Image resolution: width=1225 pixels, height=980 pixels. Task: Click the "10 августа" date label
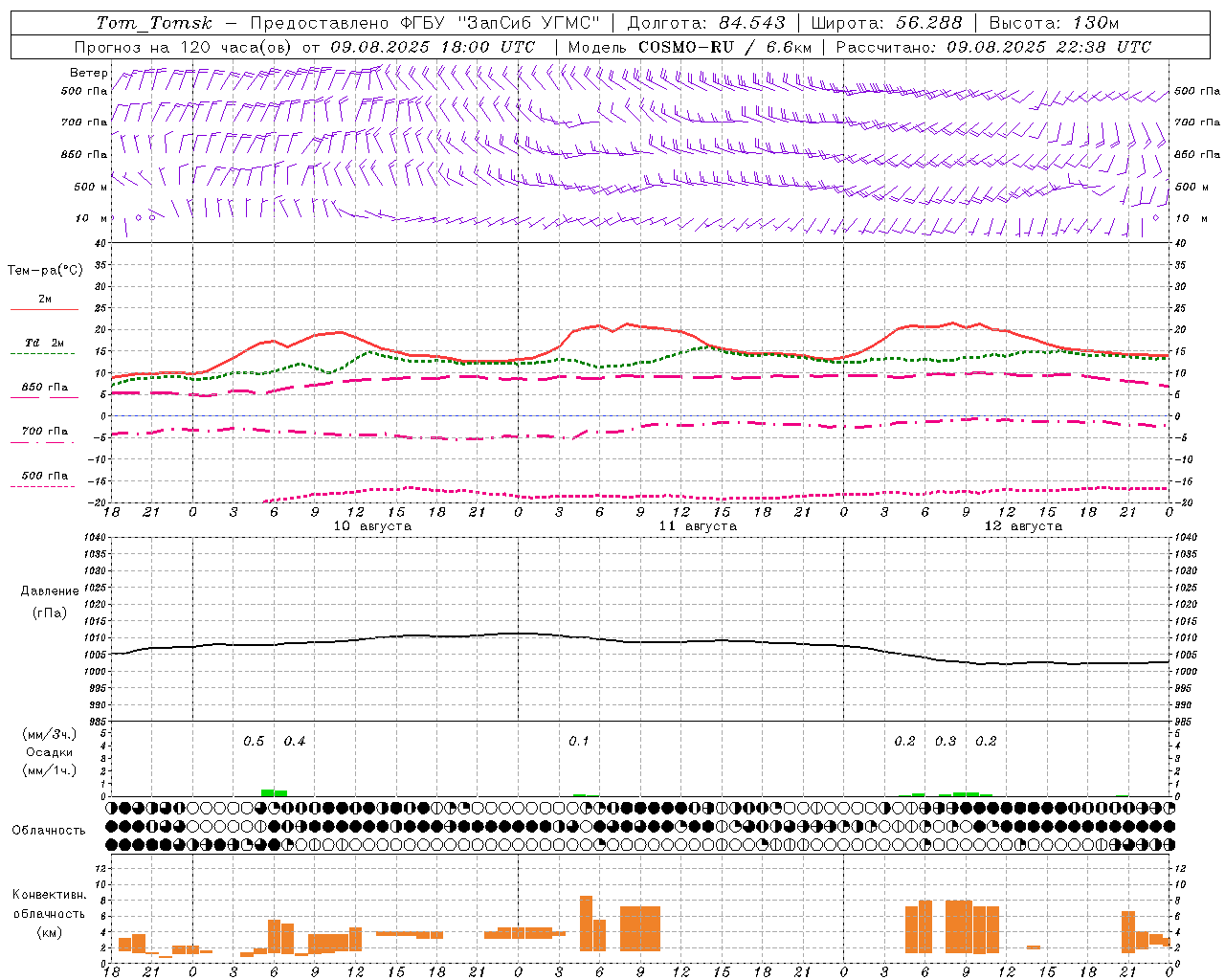[x=372, y=526]
